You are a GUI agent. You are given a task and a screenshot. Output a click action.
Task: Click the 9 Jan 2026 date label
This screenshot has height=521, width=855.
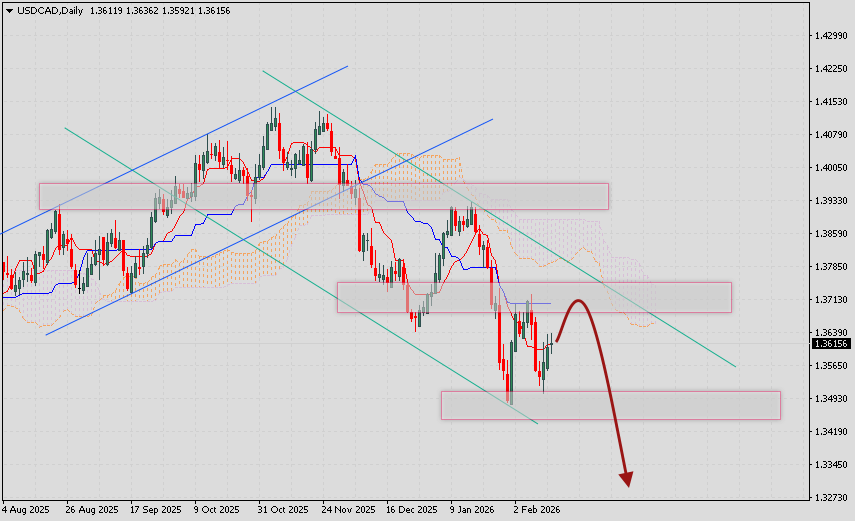pos(474,509)
